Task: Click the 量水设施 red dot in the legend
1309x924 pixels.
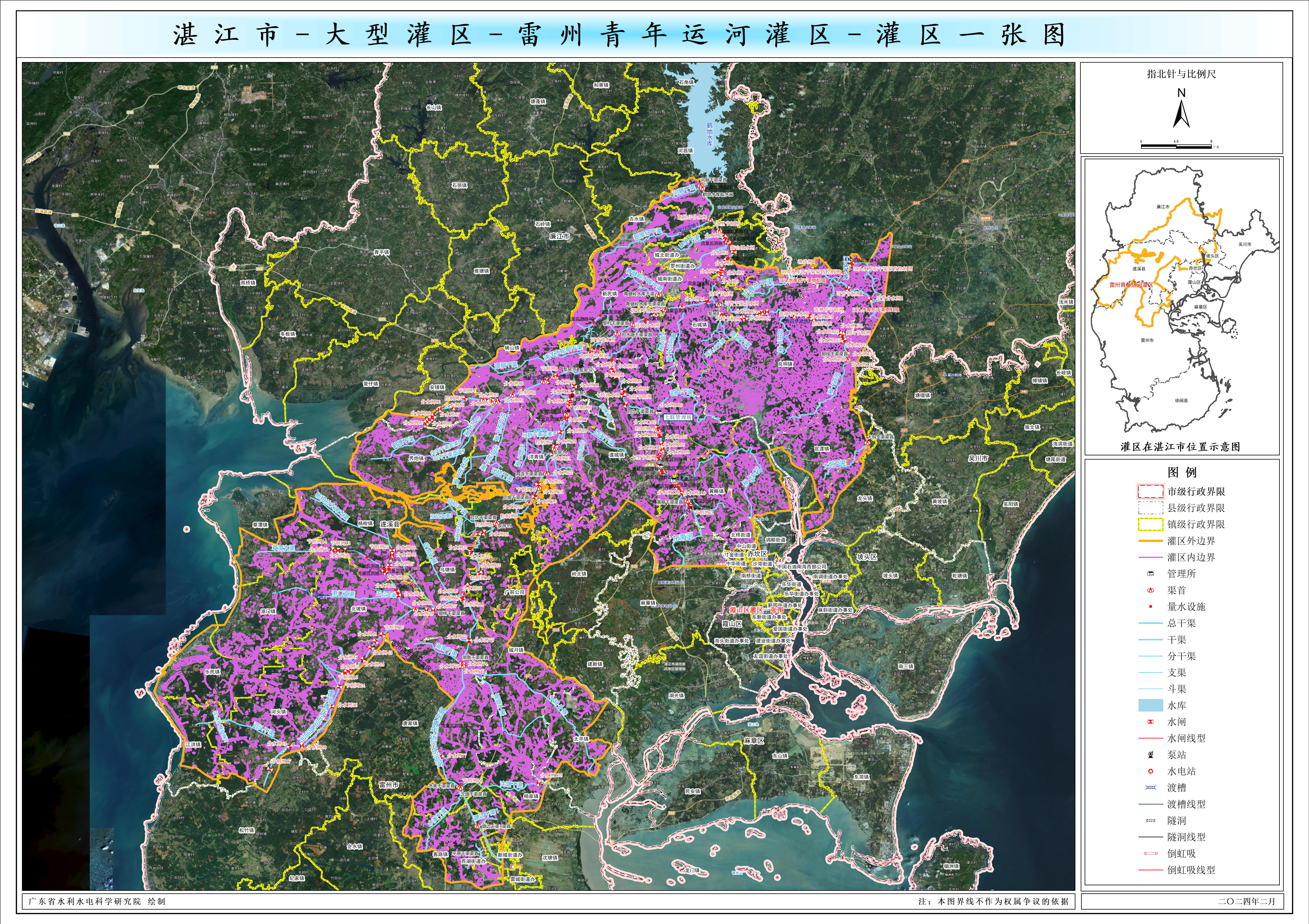Action: pos(1150,607)
